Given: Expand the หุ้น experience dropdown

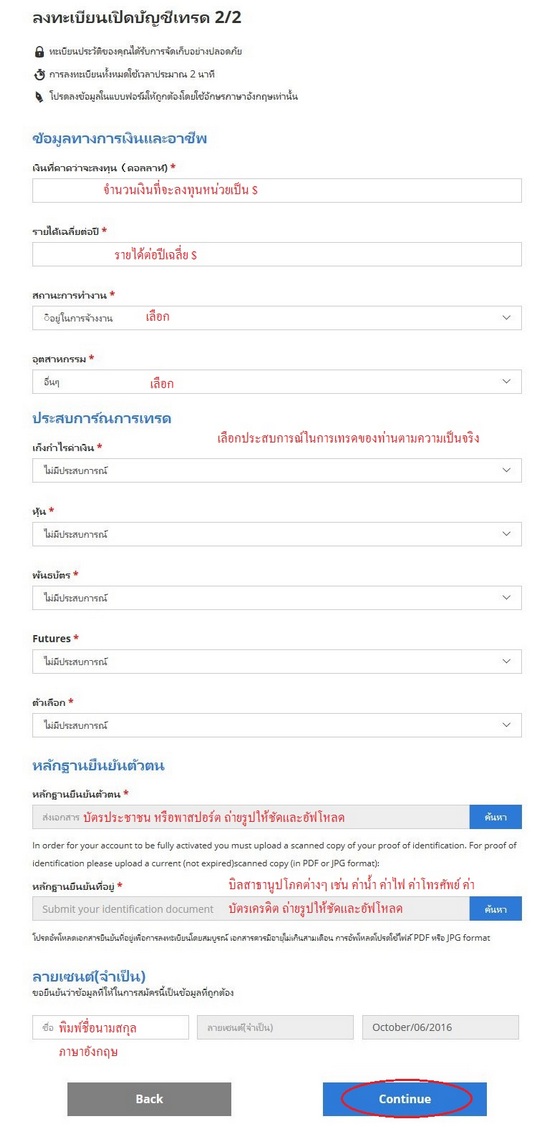Looking at the screenshot, I should [276, 534].
